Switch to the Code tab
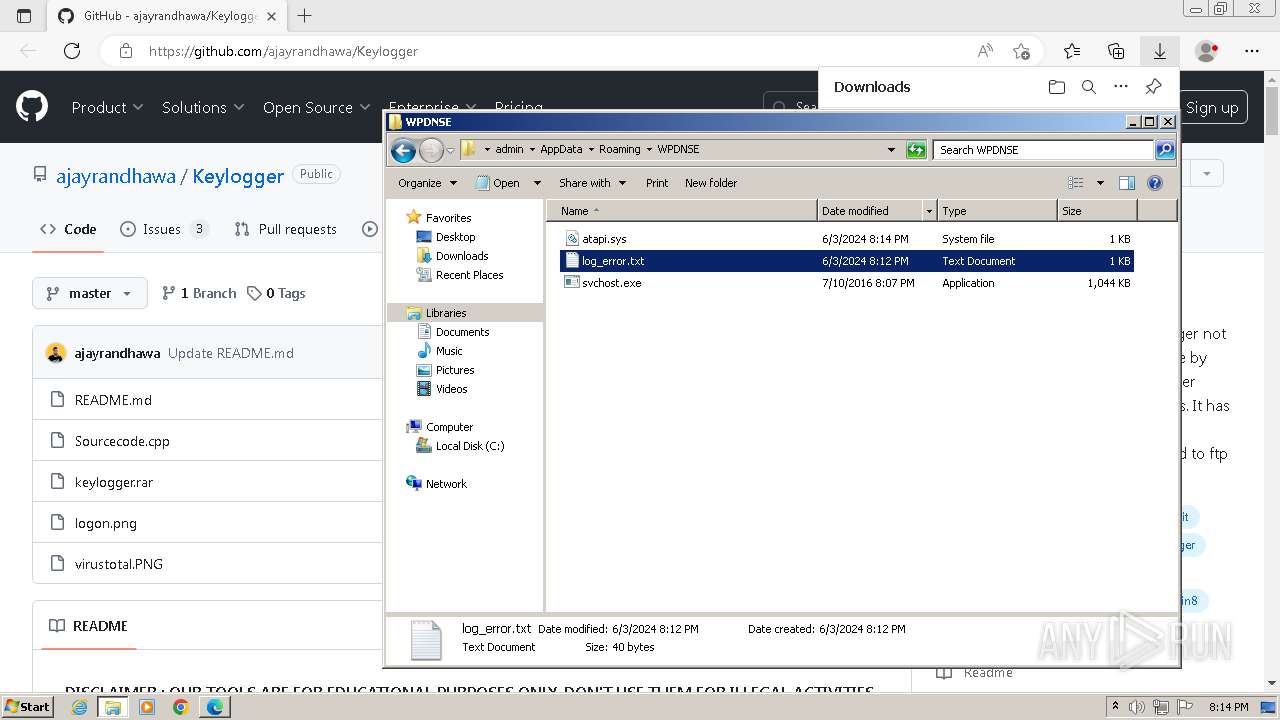The width and height of the screenshot is (1280, 720). tap(68, 229)
